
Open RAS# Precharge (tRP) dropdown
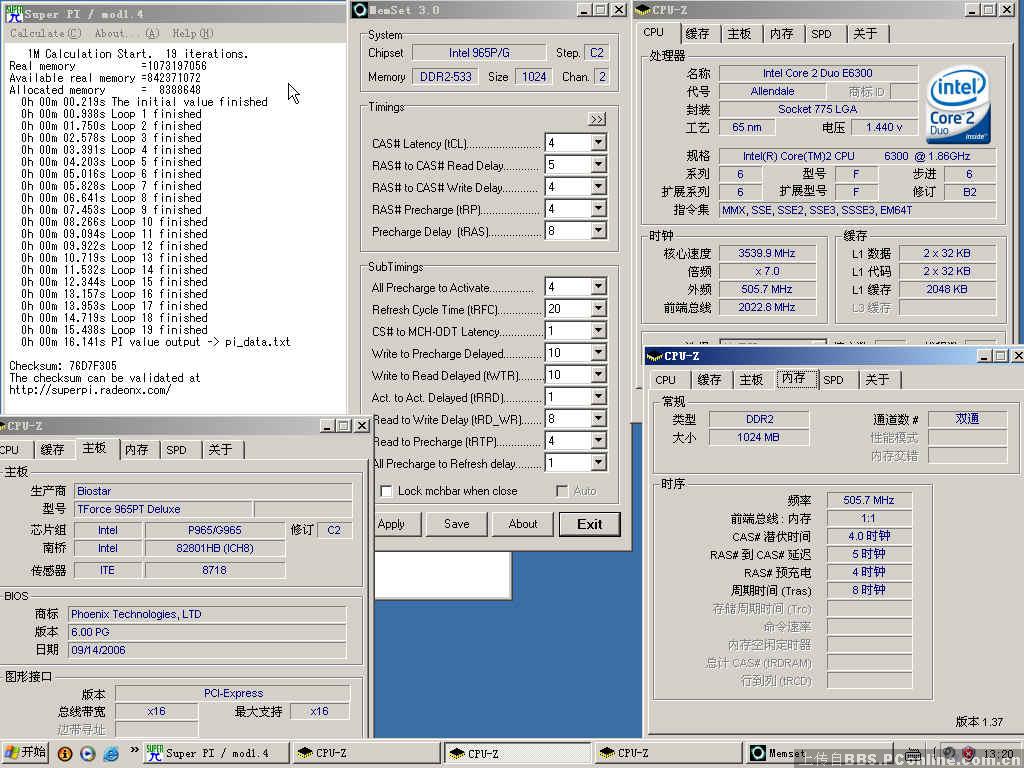pos(598,208)
